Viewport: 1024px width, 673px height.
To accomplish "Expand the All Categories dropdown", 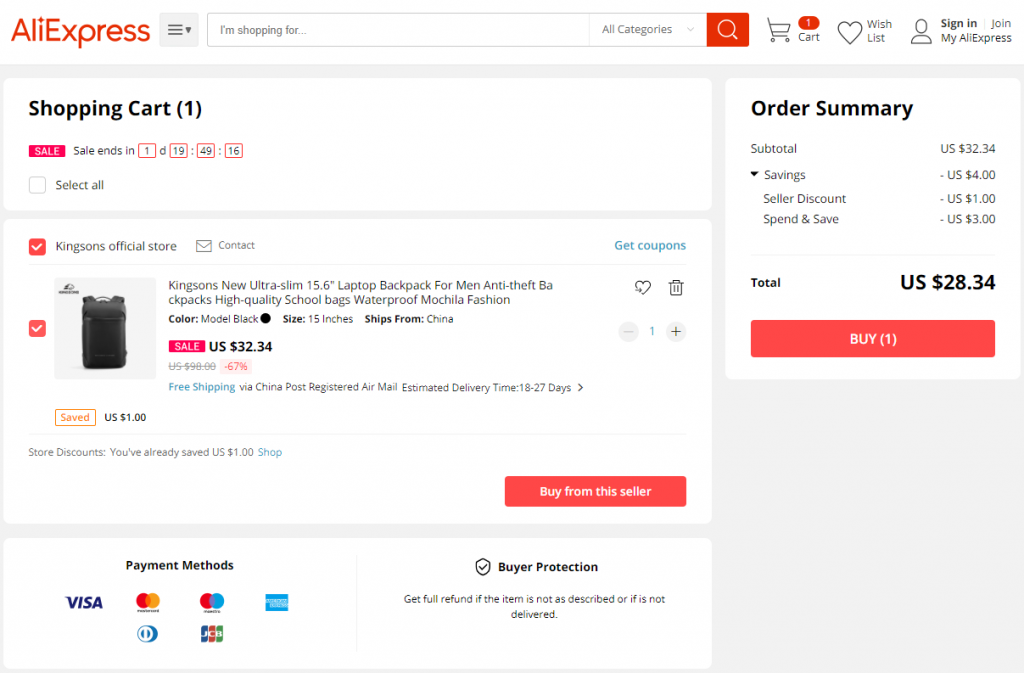I will pos(648,30).
